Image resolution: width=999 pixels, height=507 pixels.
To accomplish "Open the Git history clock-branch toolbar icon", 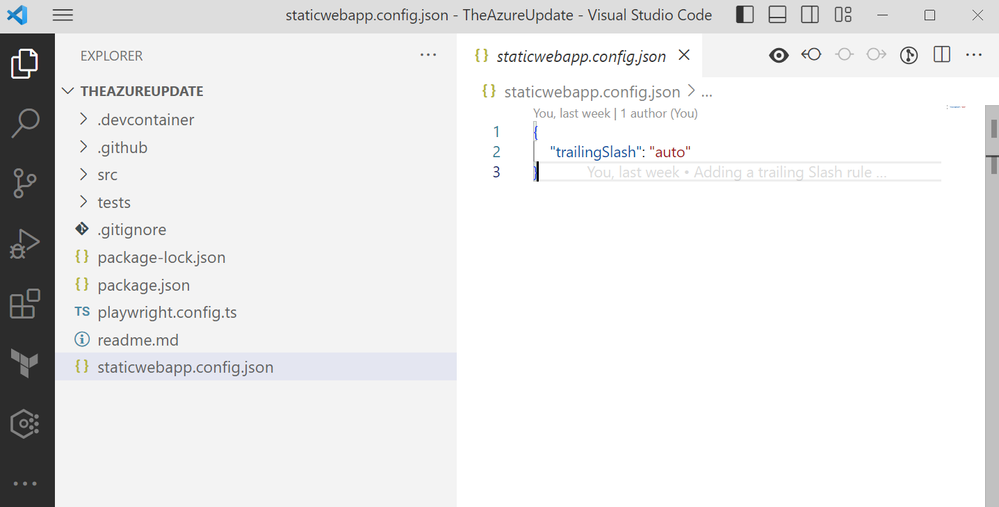I will [x=909, y=55].
